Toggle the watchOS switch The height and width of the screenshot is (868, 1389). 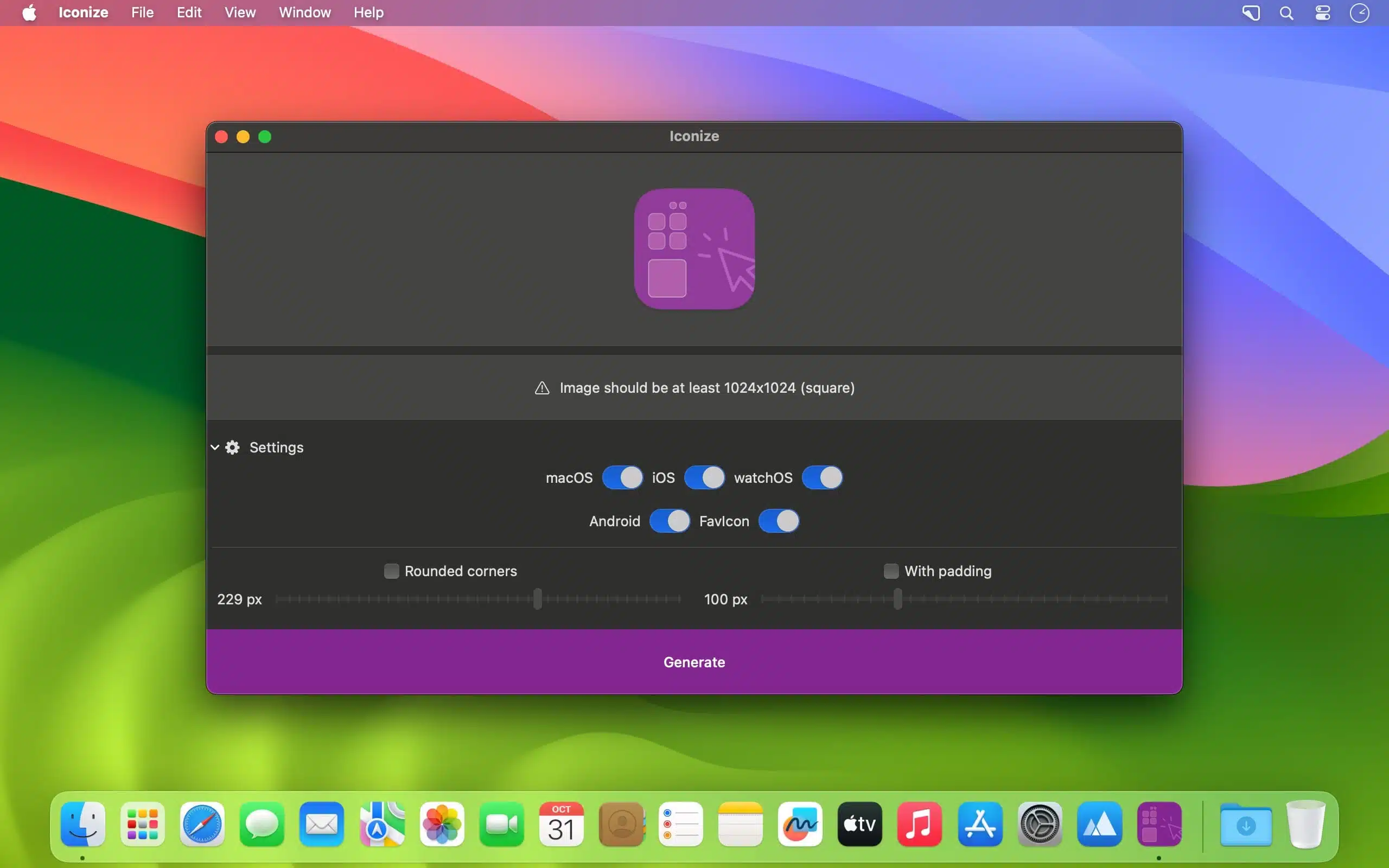pyautogui.click(x=821, y=477)
